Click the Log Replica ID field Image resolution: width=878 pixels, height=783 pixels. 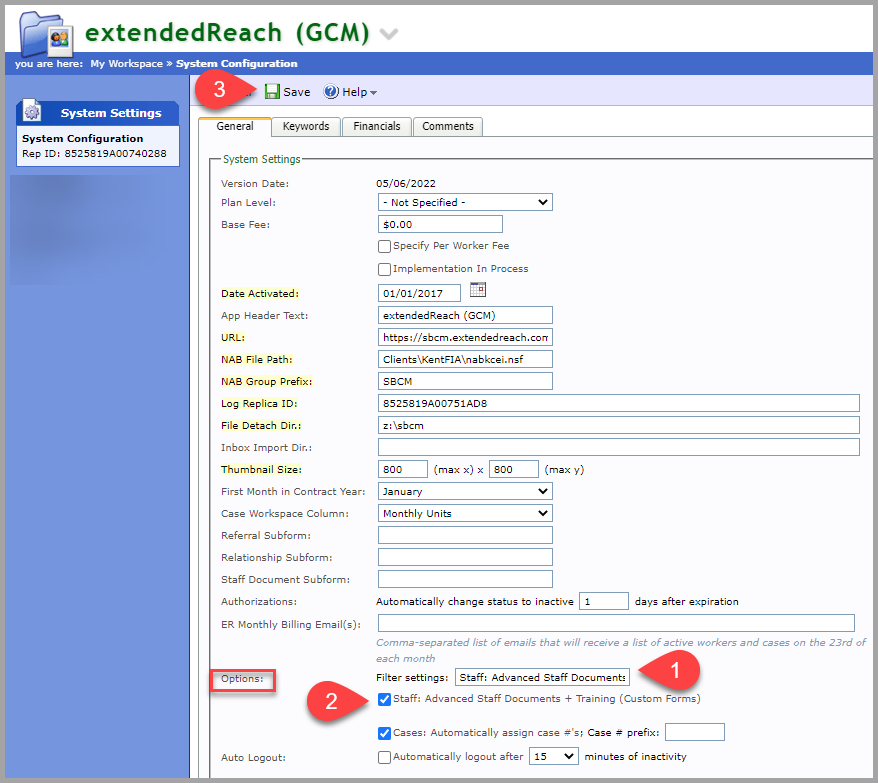coord(619,403)
